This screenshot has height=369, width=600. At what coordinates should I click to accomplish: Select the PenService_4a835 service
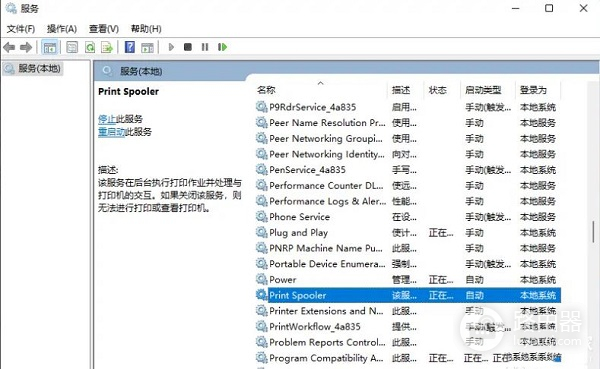point(408,170)
